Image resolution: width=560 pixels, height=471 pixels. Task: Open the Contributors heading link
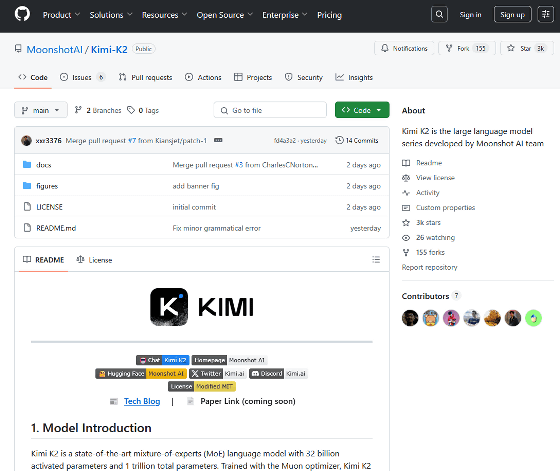(431, 296)
